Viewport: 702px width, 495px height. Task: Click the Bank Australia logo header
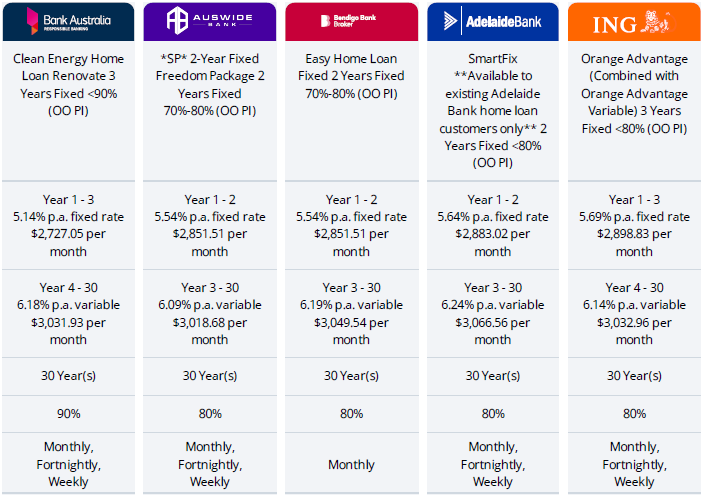tap(68, 21)
